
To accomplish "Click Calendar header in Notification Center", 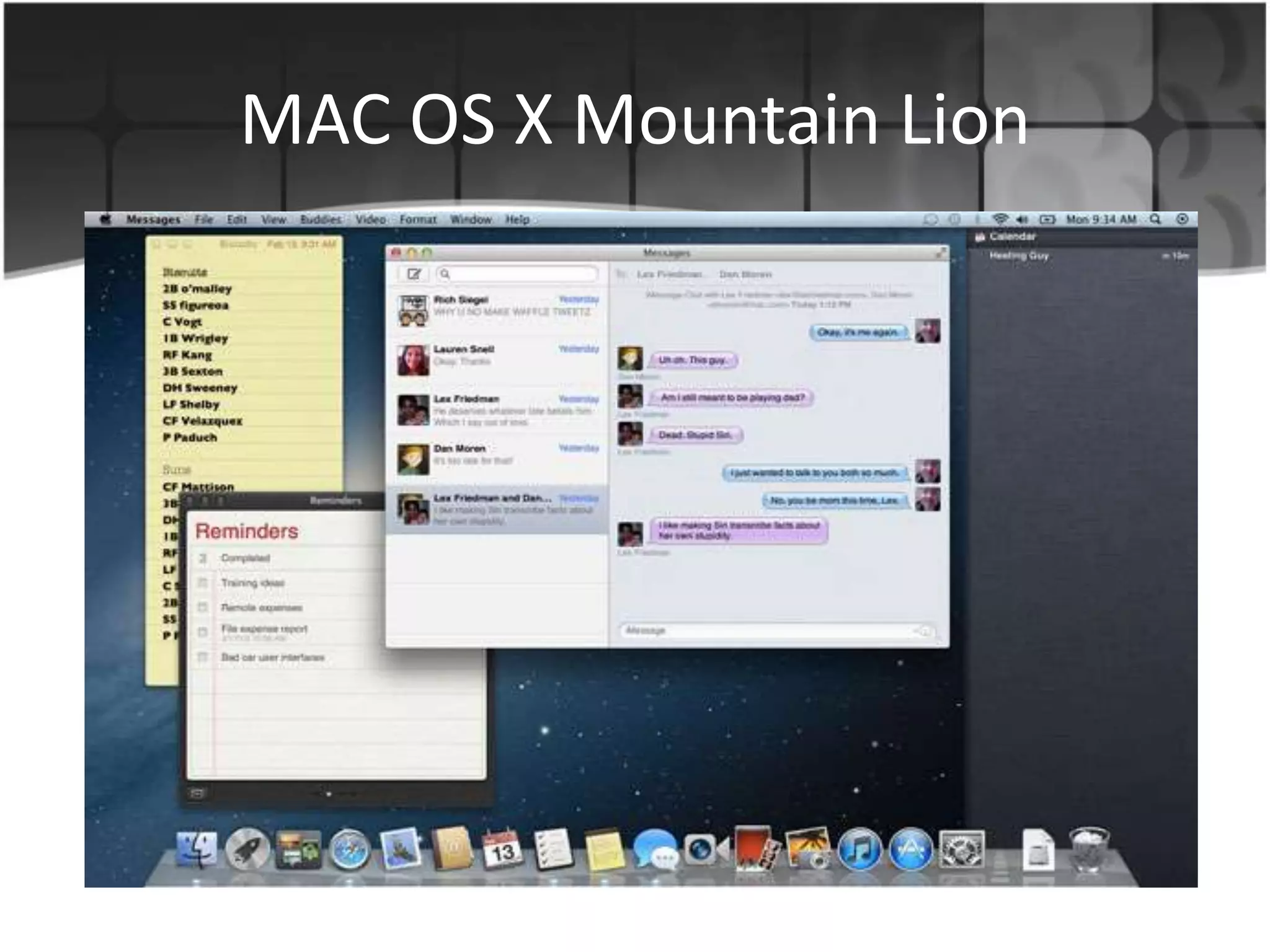I will tap(1012, 236).
